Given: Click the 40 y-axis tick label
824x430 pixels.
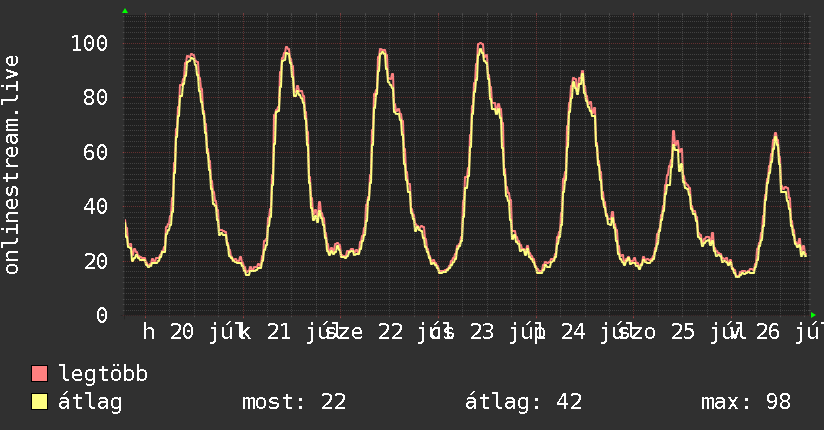Looking at the screenshot, I should click(x=96, y=207).
